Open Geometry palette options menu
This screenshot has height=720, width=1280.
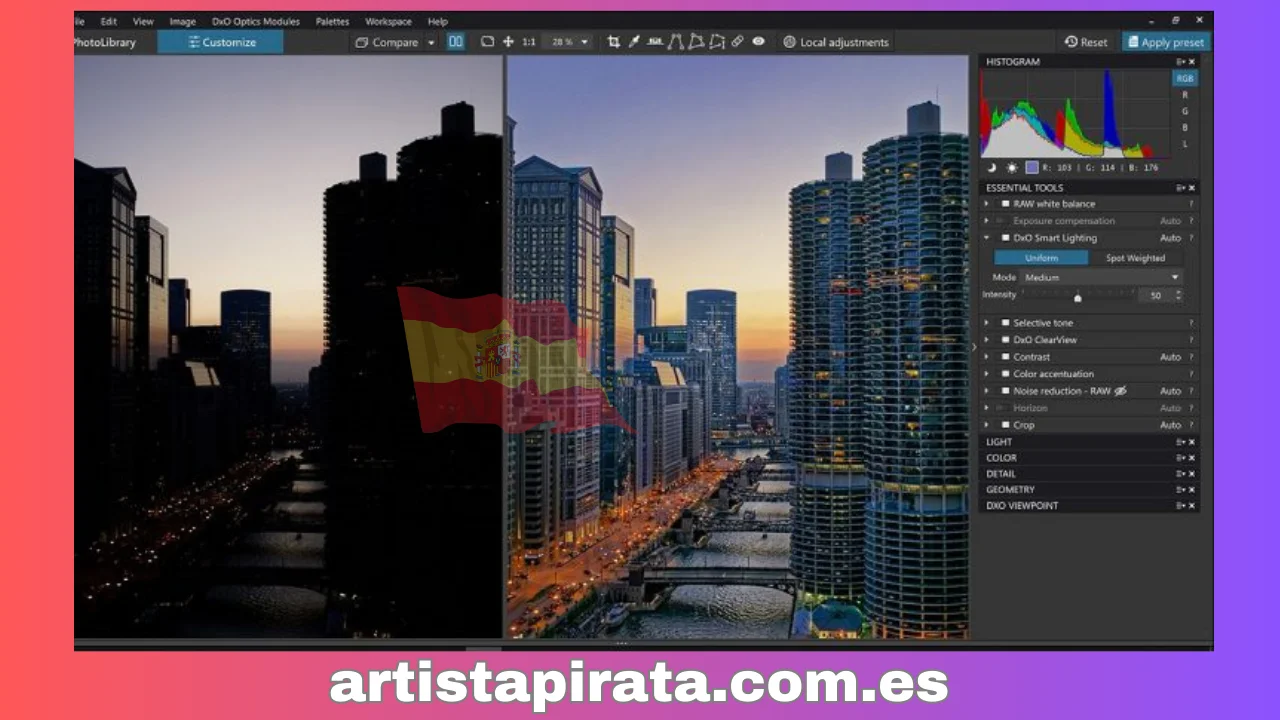pos(1180,490)
